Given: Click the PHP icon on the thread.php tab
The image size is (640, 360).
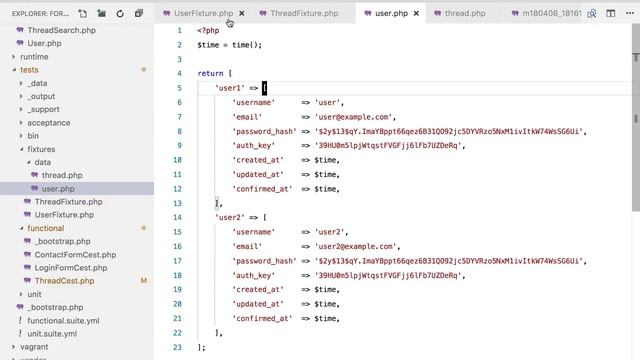Looking at the screenshot, I should [438, 13].
